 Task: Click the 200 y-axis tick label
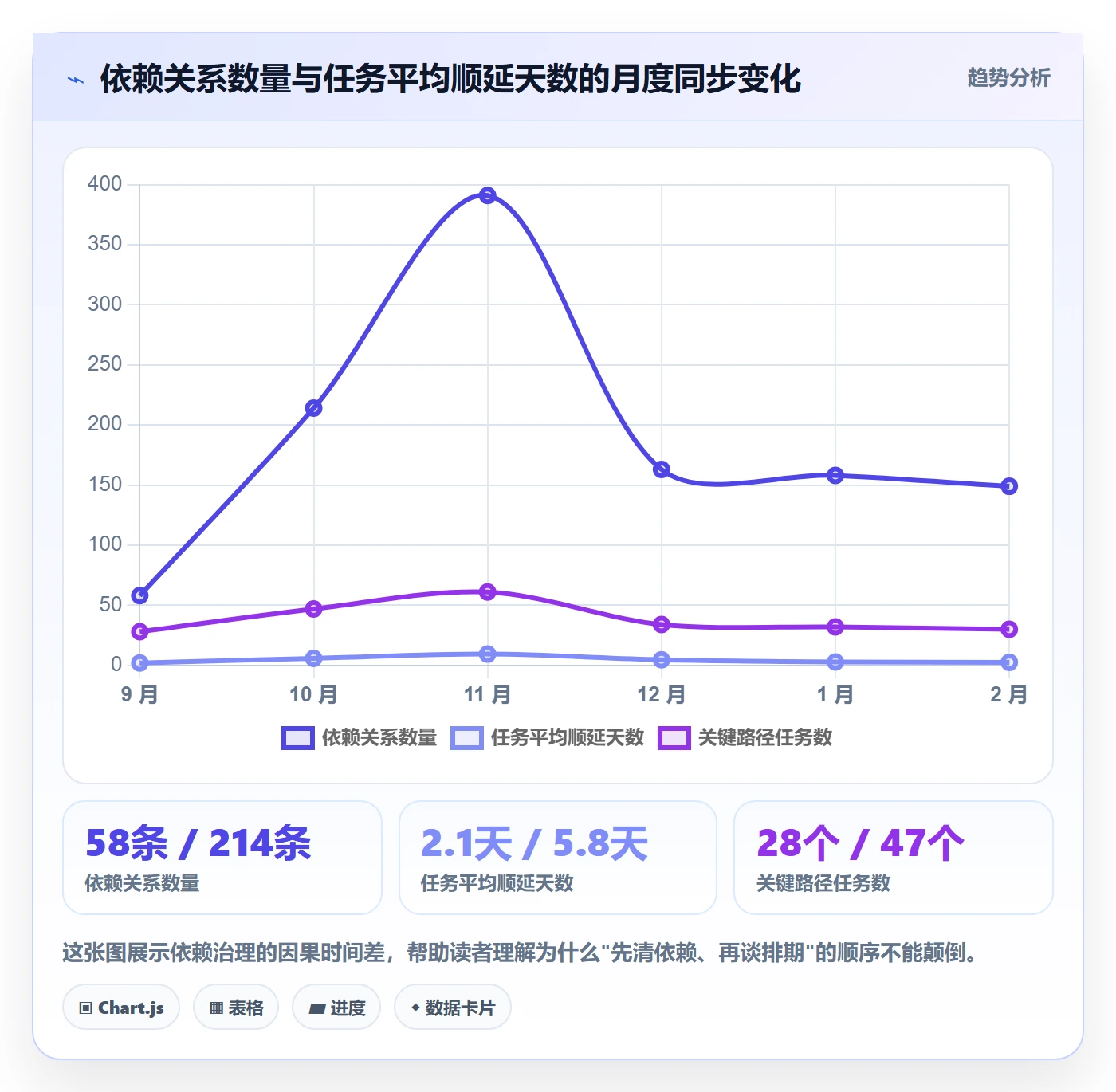pyautogui.click(x=105, y=424)
